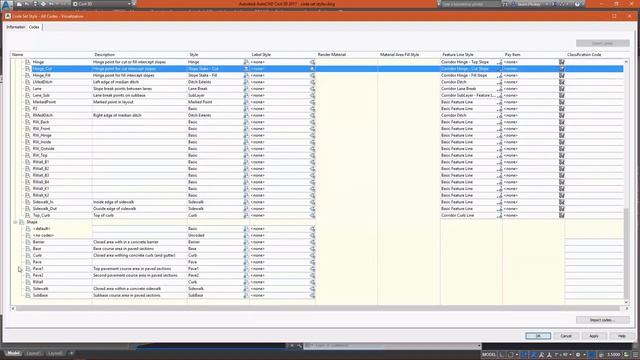Click label style picker icon for Lane row
Viewport: 640px width, 360px height.
pos(312,89)
